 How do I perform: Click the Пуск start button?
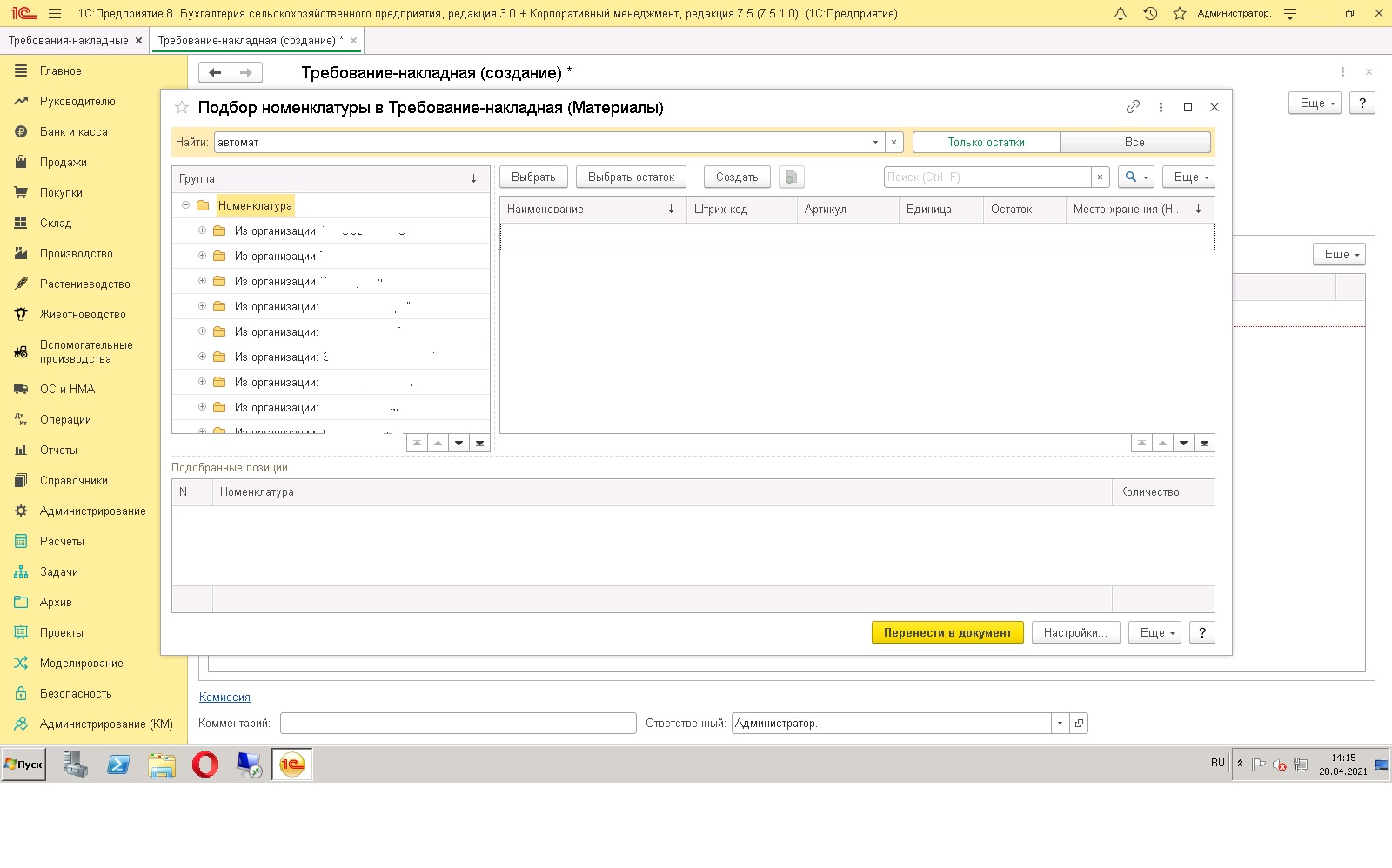(23, 765)
